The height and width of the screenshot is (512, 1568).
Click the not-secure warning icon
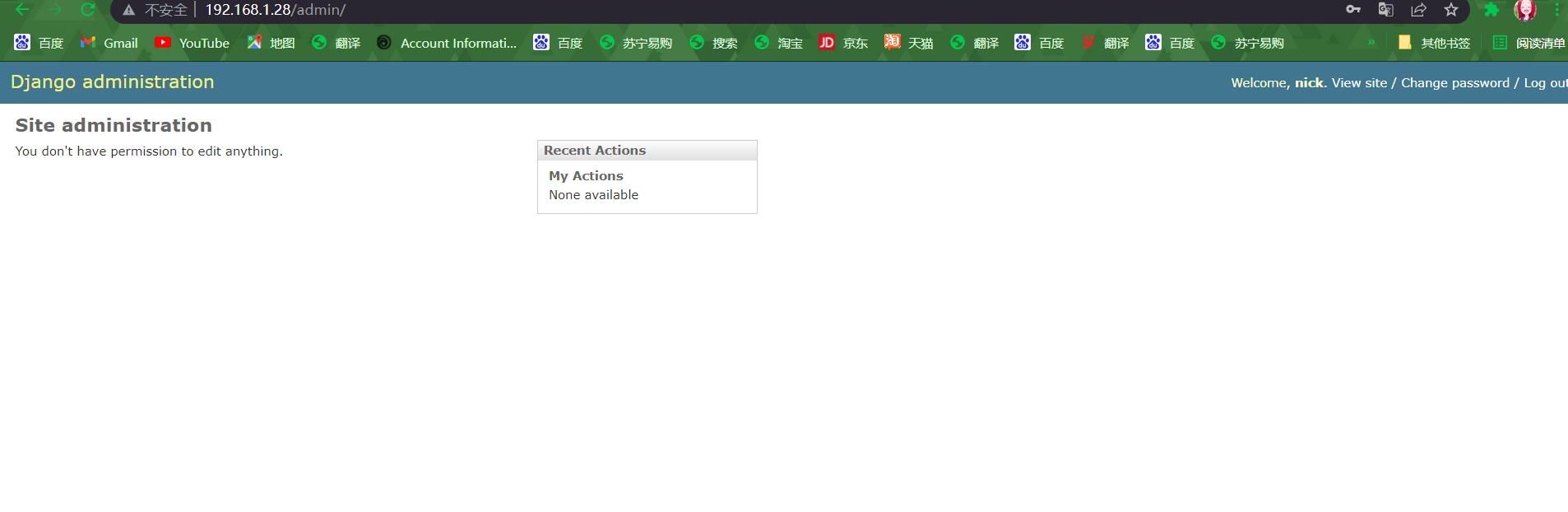point(129,10)
